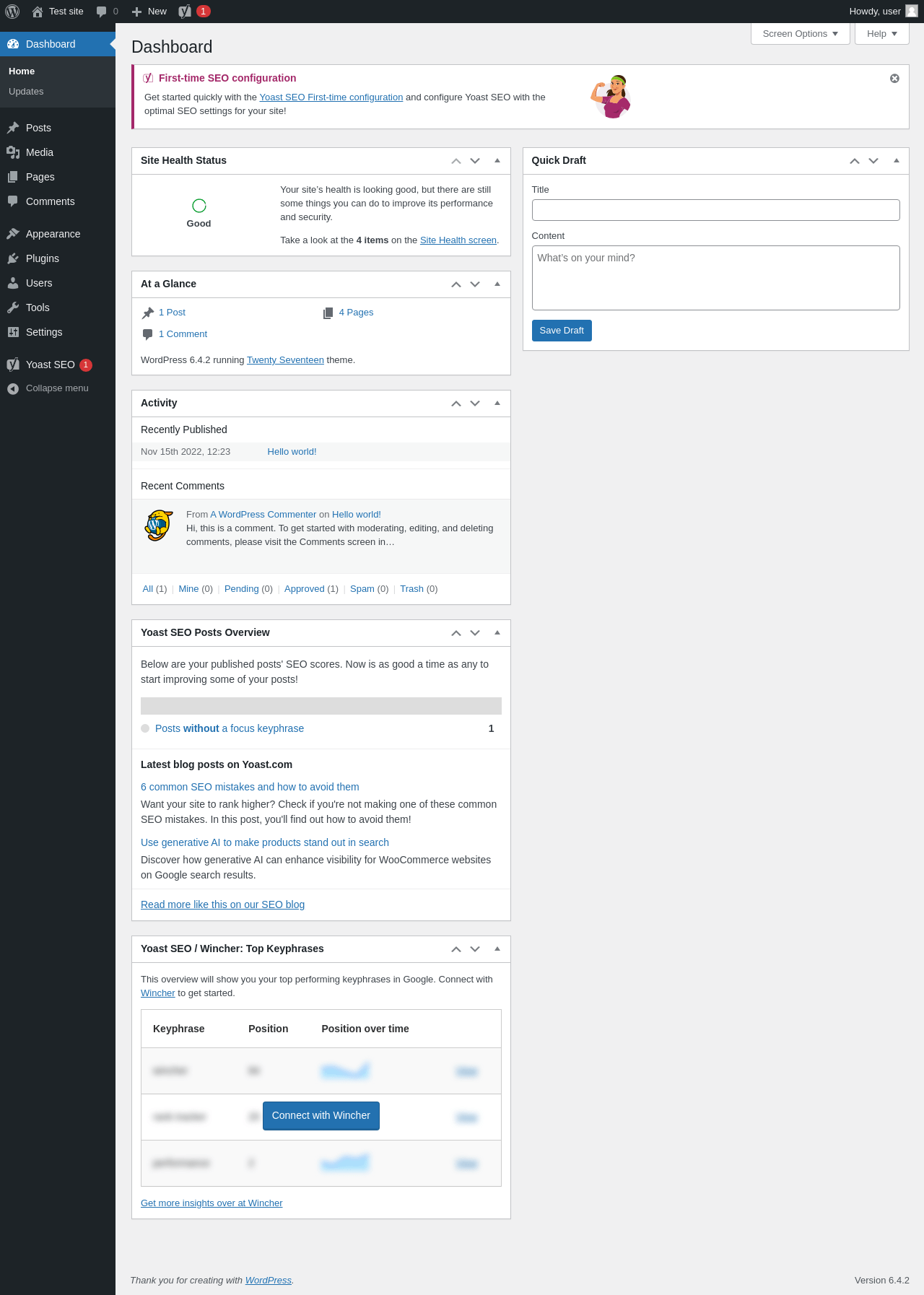Move Activity widget down
This screenshot has height=1295, width=924.
pos(475,404)
